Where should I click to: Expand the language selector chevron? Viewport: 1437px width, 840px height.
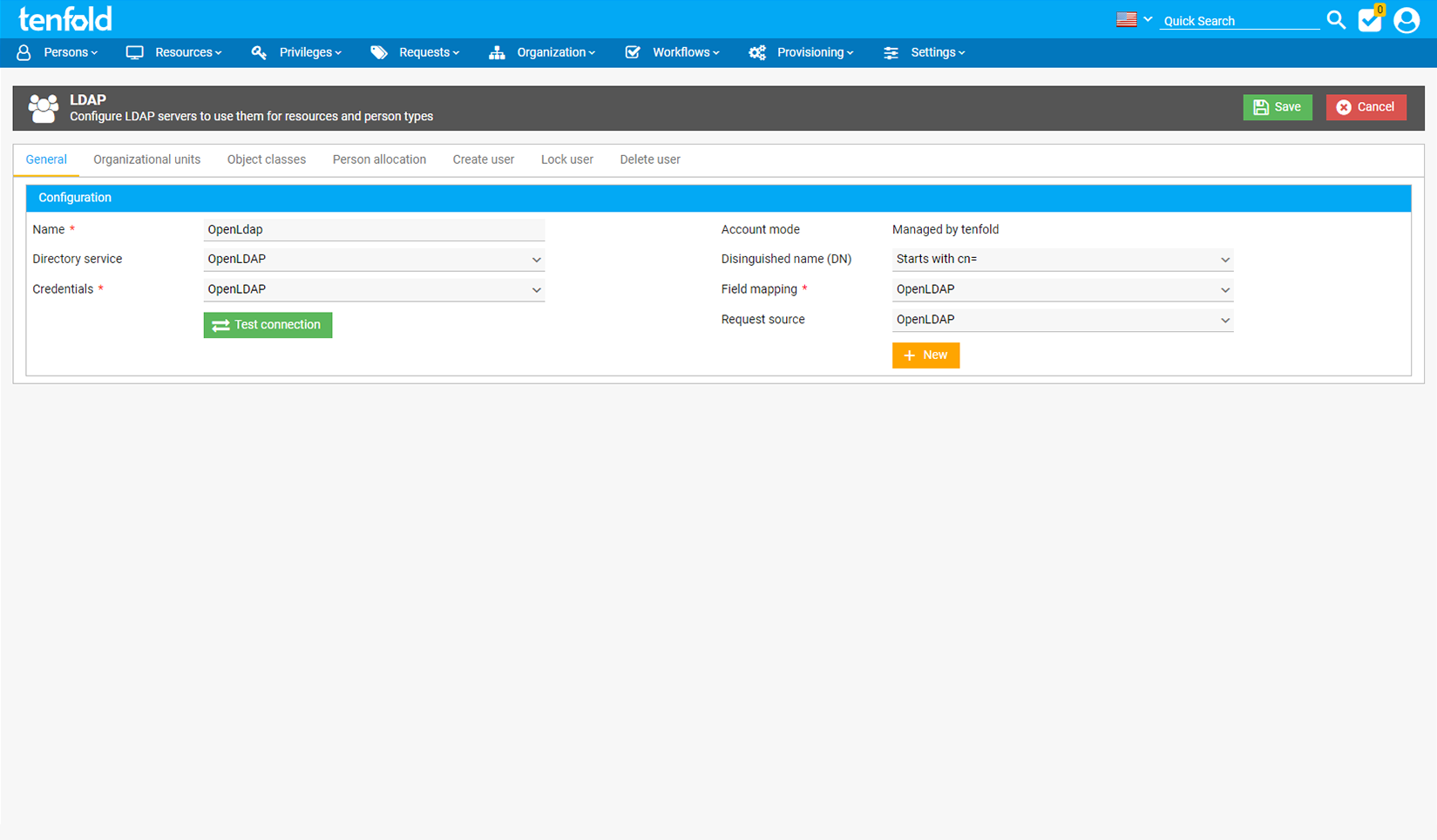(x=1148, y=19)
